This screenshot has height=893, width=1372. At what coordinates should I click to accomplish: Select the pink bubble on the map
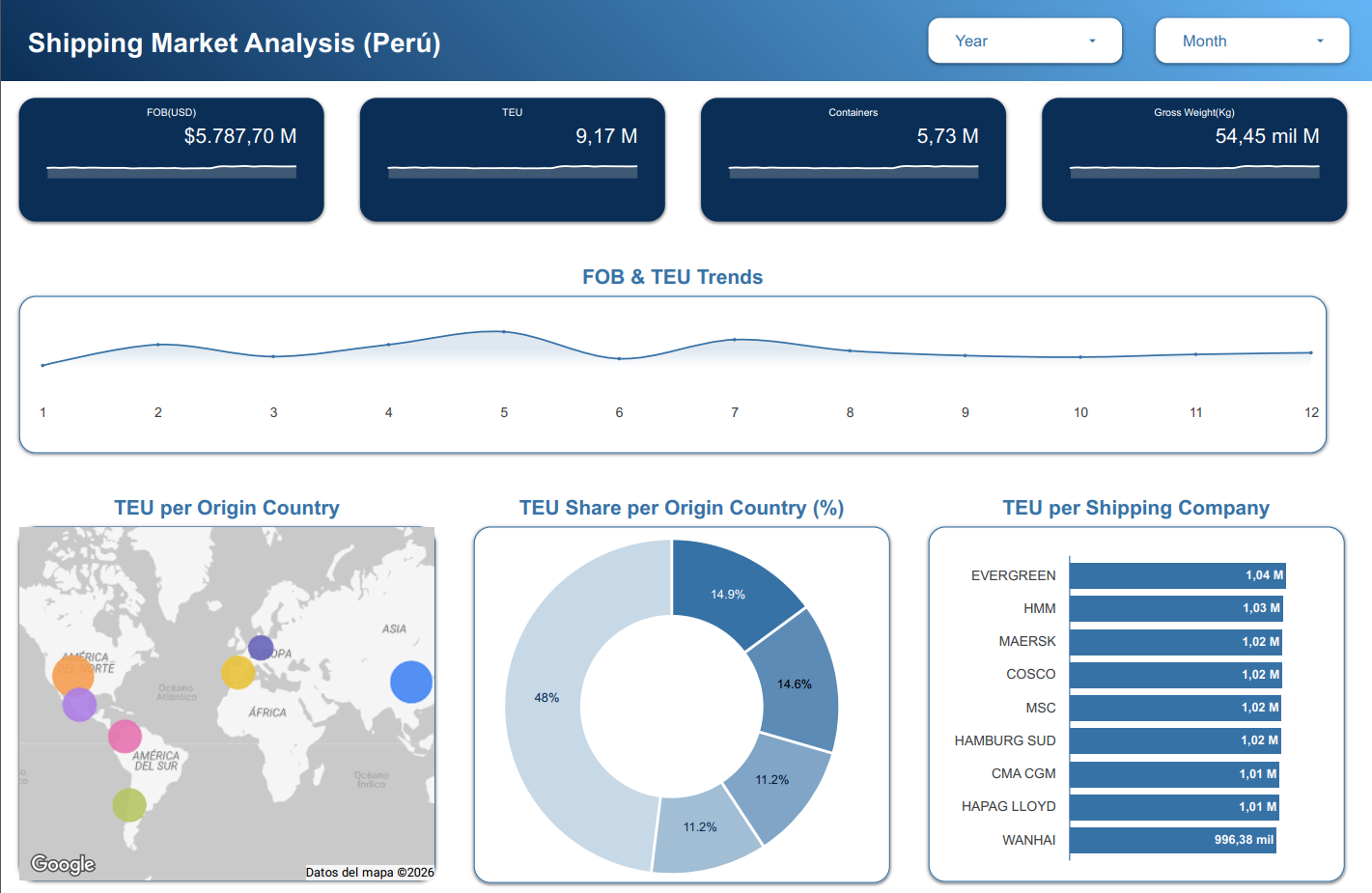[125, 736]
